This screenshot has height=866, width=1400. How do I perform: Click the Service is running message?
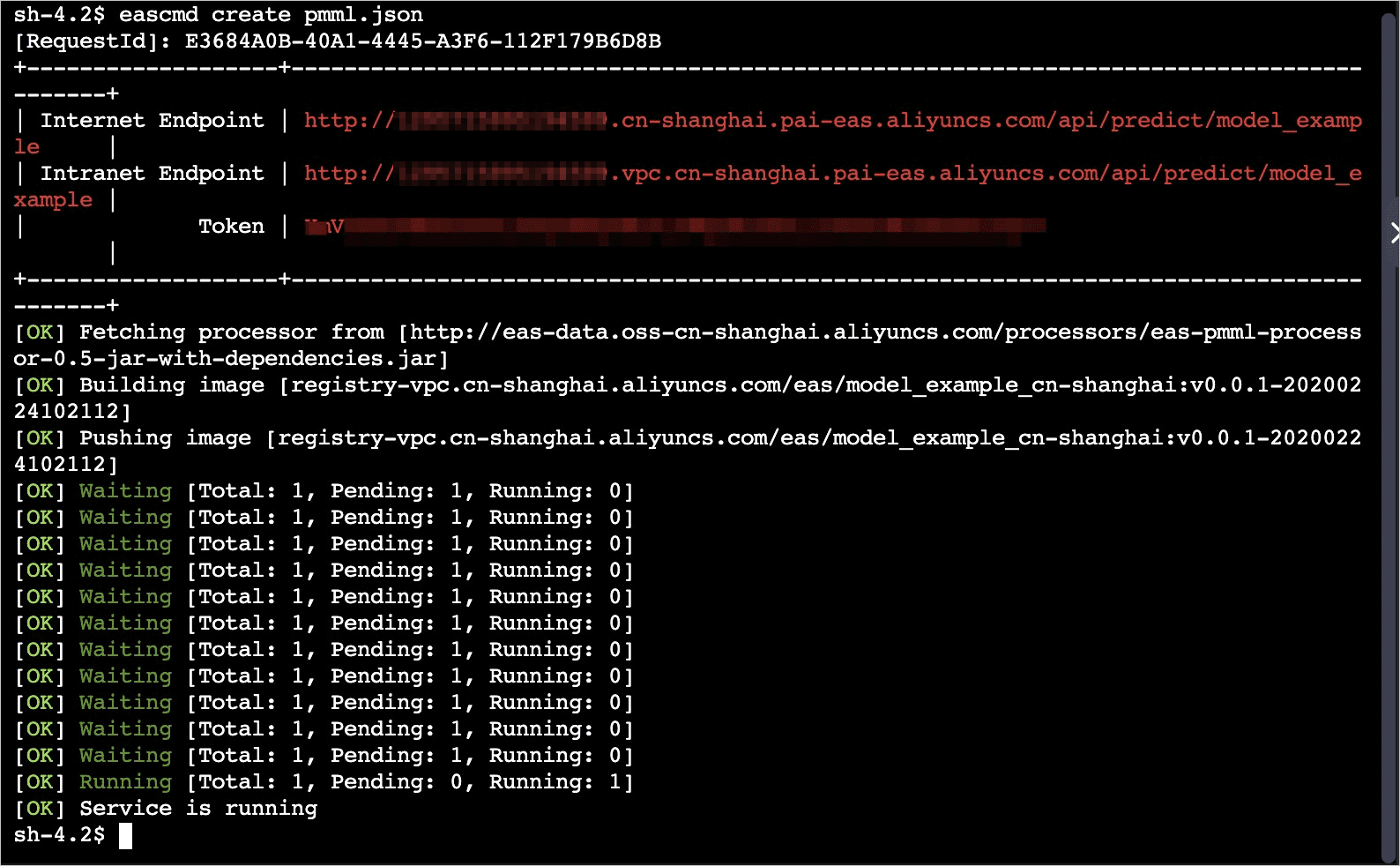198,809
